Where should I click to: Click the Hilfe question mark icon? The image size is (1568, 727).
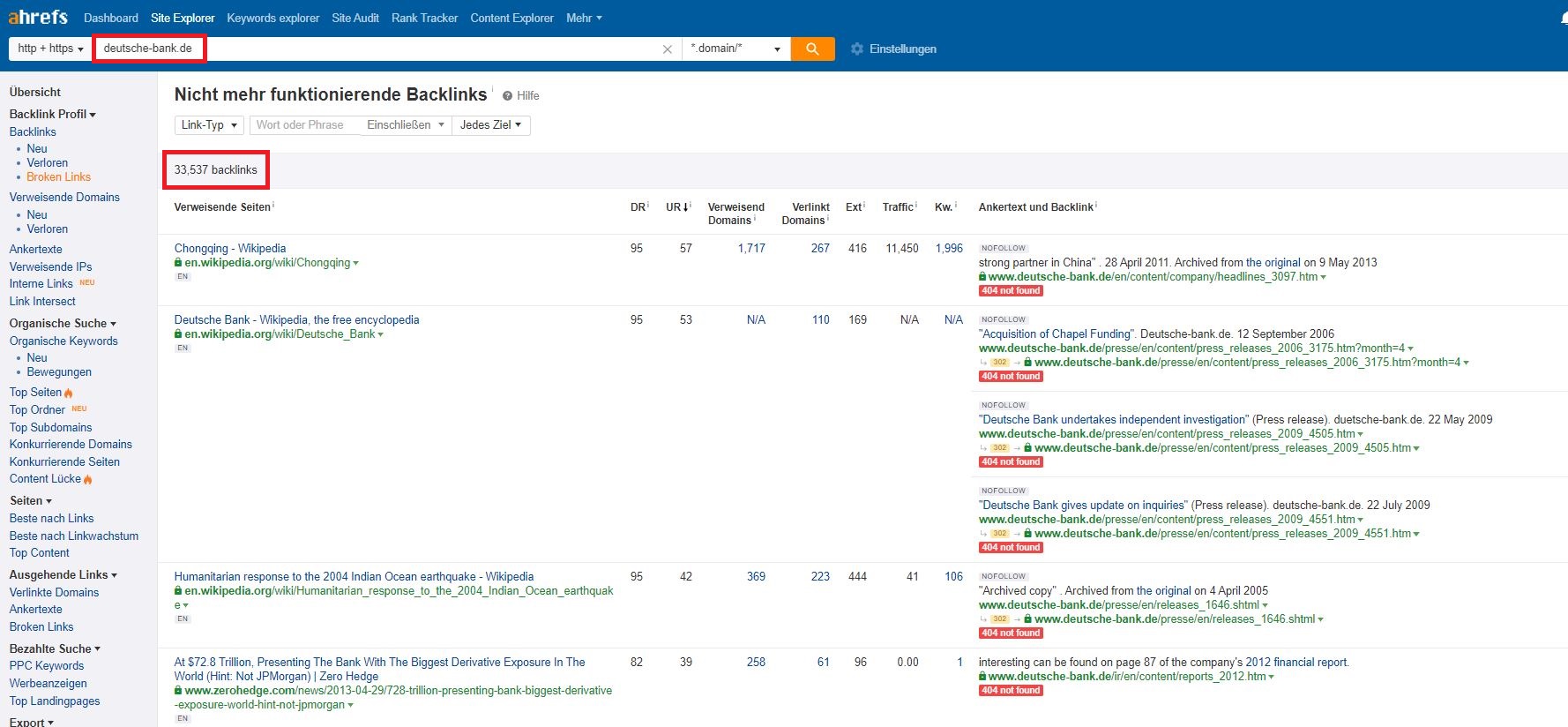click(507, 96)
